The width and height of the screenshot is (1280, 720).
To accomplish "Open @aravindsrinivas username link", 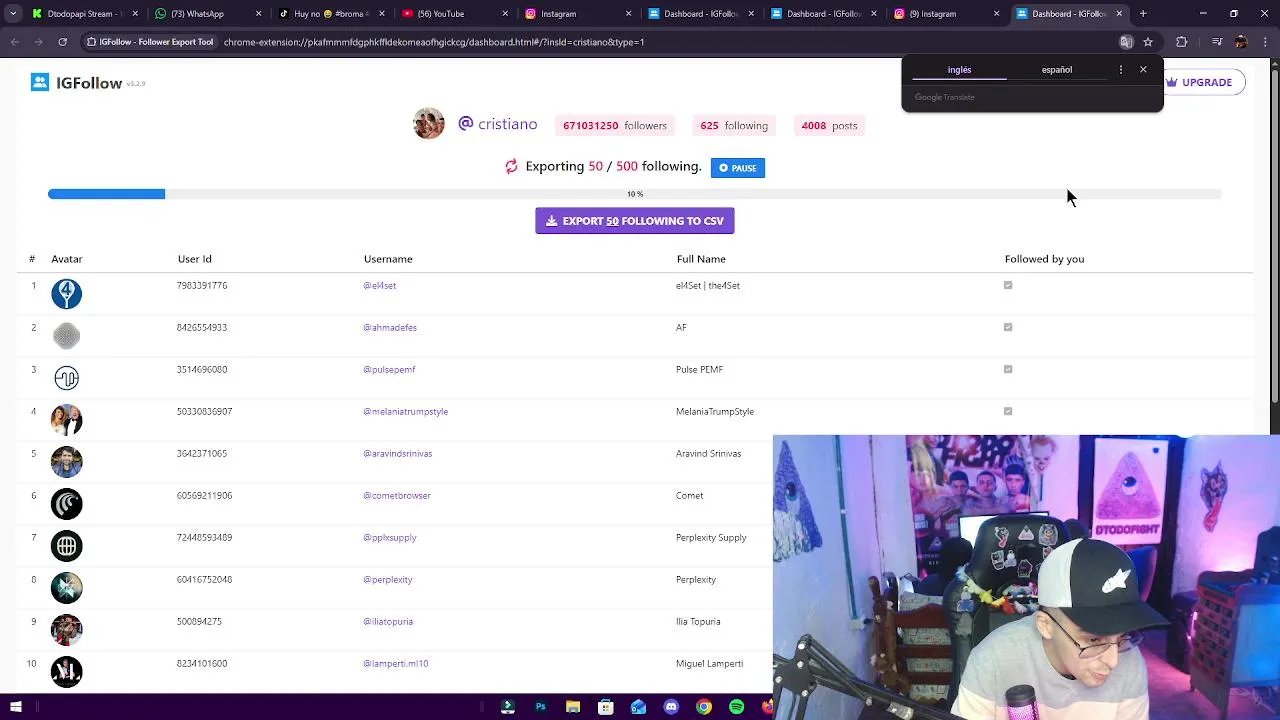I will [398, 453].
